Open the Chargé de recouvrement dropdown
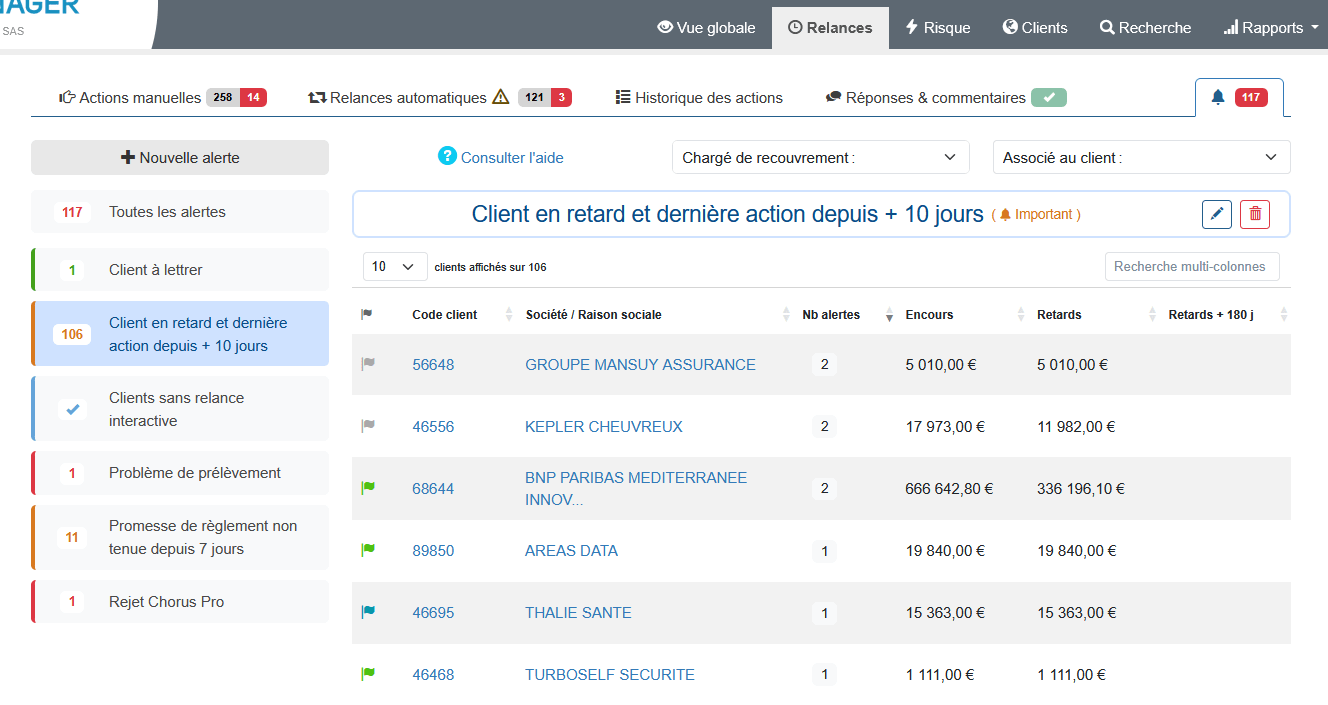 click(820, 157)
